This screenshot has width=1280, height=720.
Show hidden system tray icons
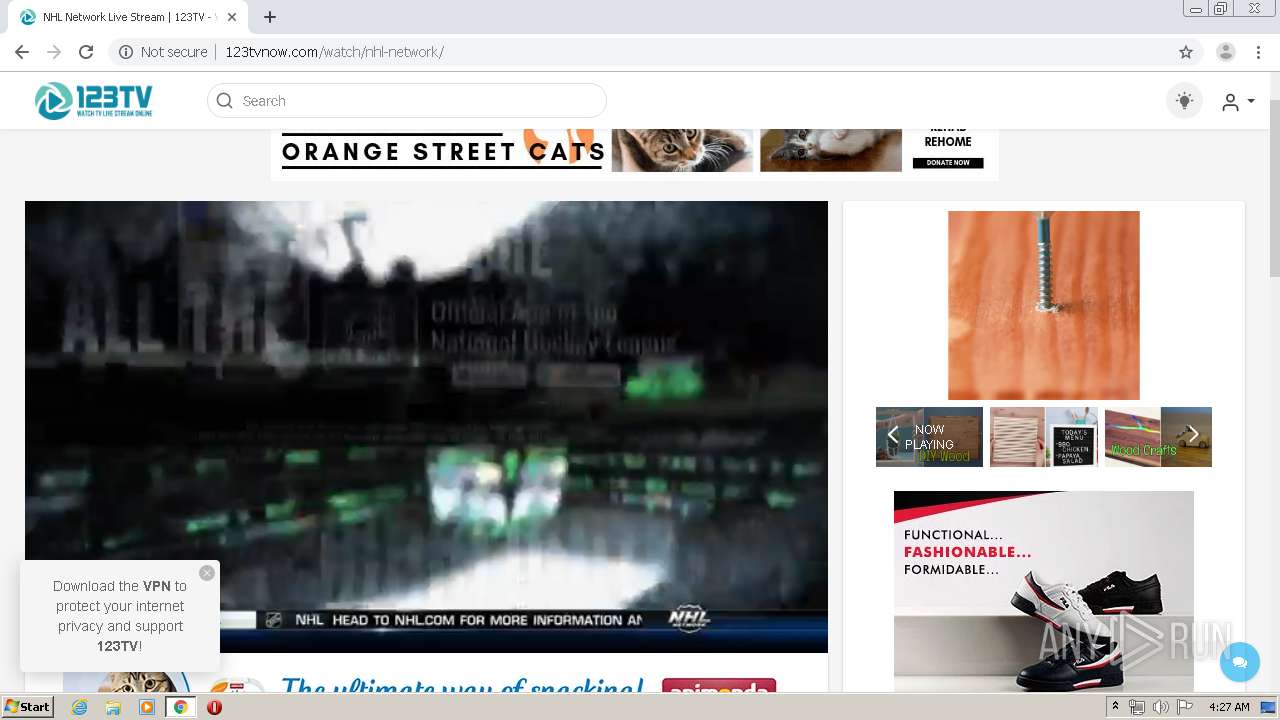[x=1115, y=707]
